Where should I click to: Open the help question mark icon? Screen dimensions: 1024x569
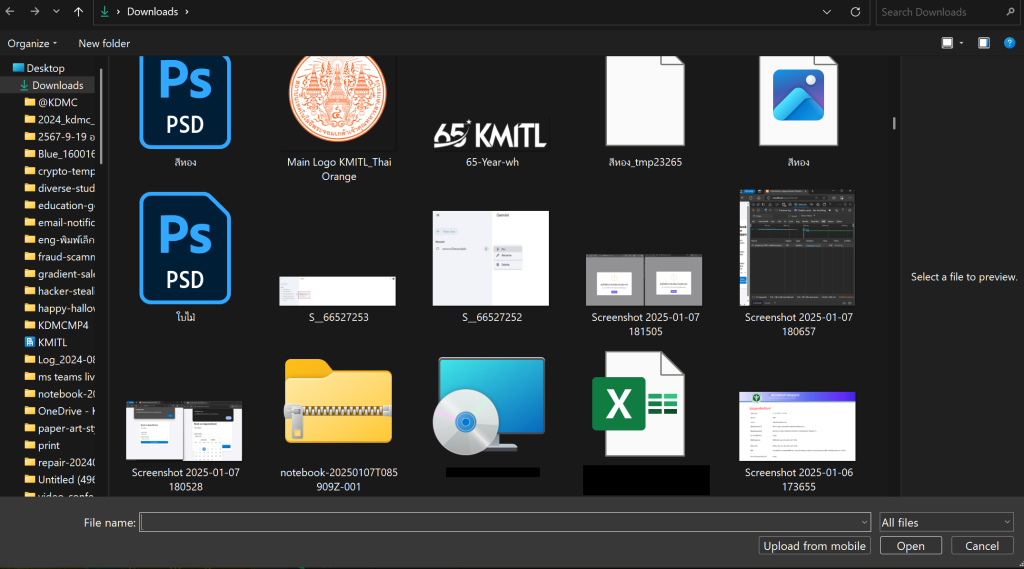[x=1009, y=43]
